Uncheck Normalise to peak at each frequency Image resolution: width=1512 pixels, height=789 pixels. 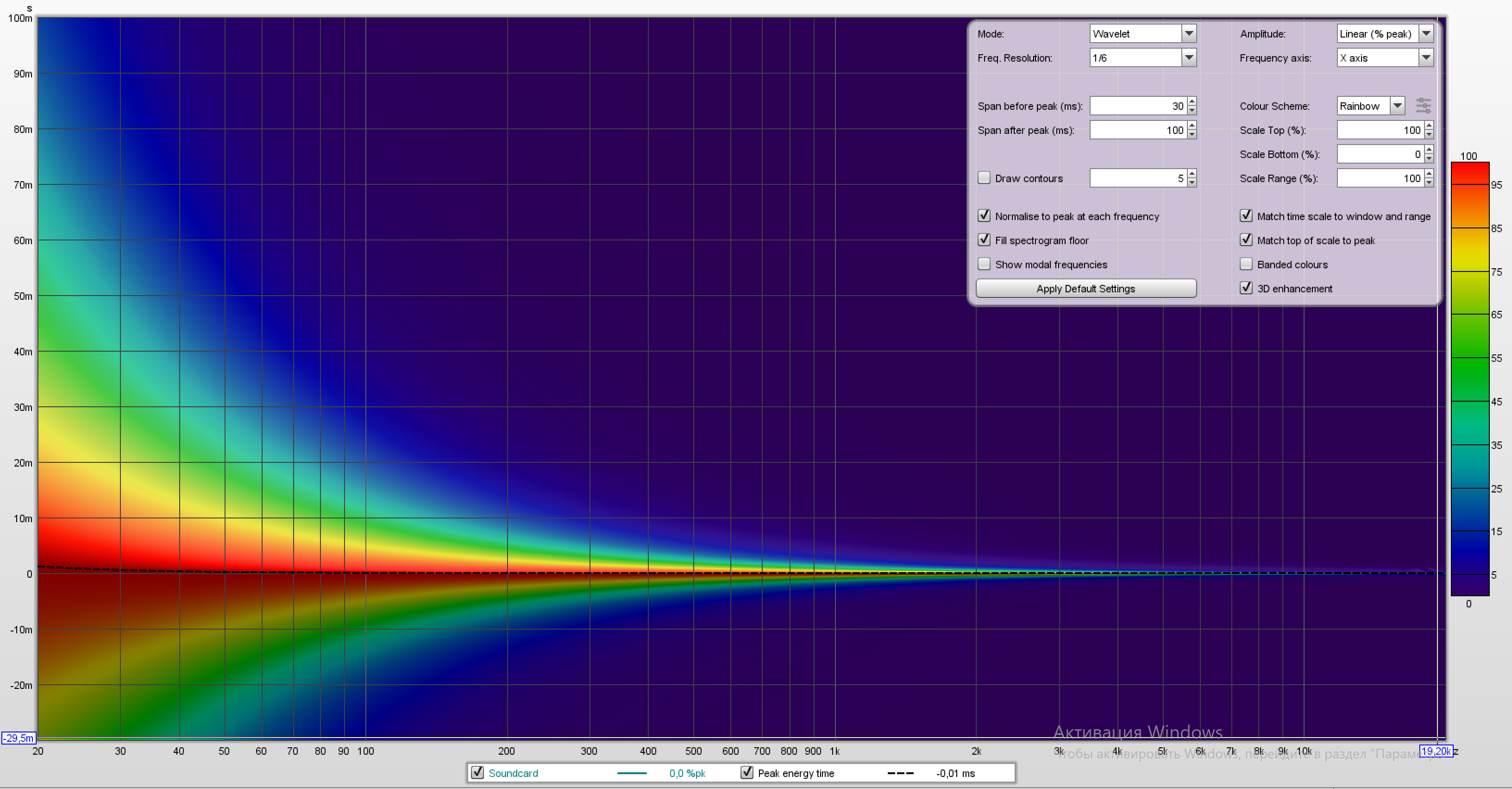click(x=985, y=216)
